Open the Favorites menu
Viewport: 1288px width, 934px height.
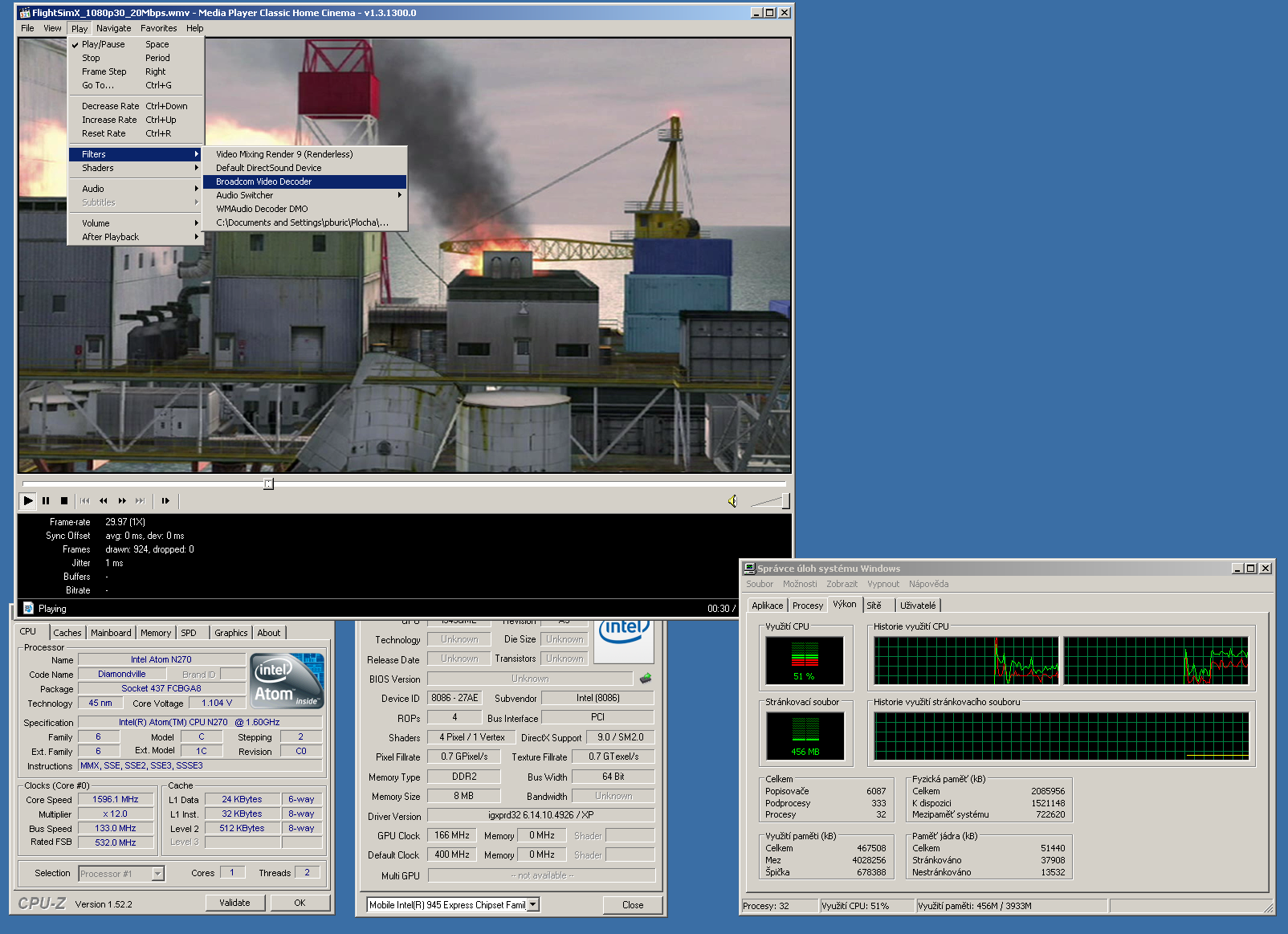(x=159, y=28)
